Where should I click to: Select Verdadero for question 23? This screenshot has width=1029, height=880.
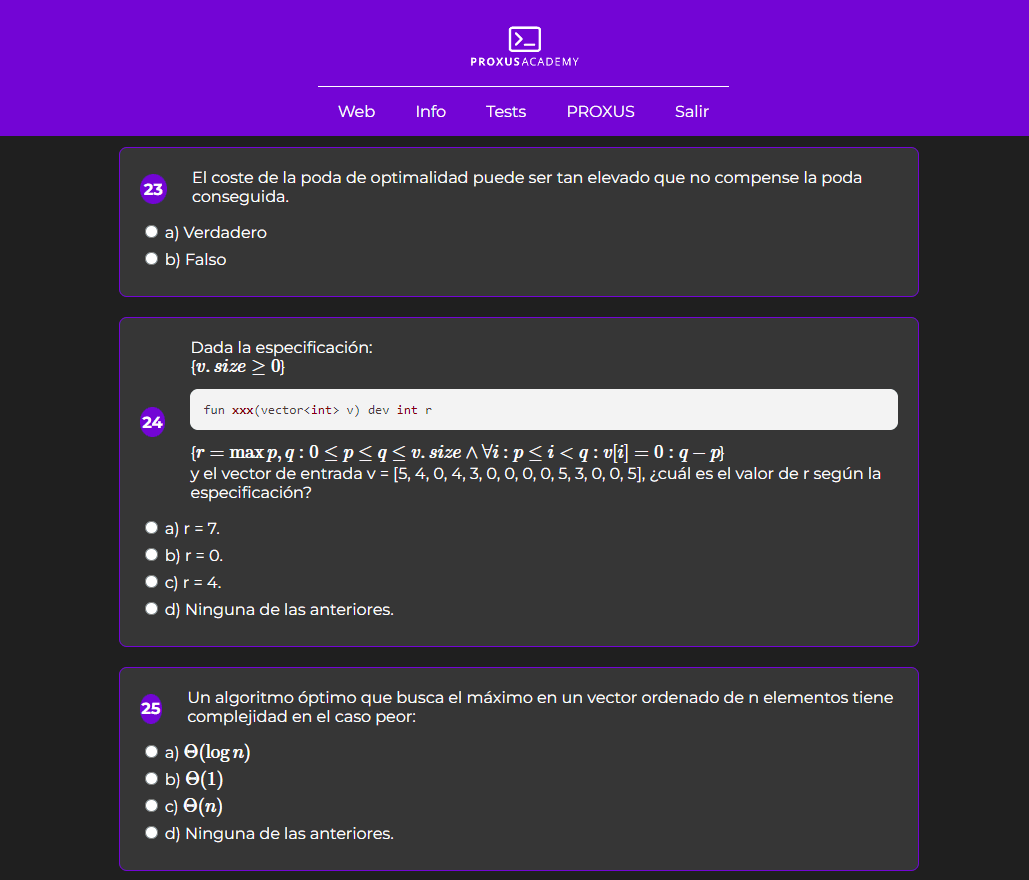152,232
